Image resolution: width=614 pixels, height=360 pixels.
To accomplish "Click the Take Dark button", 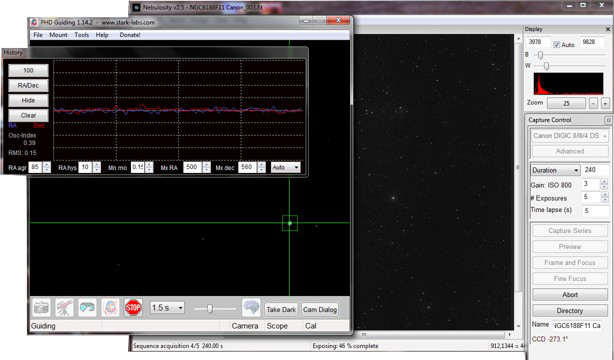I will click(x=281, y=309).
